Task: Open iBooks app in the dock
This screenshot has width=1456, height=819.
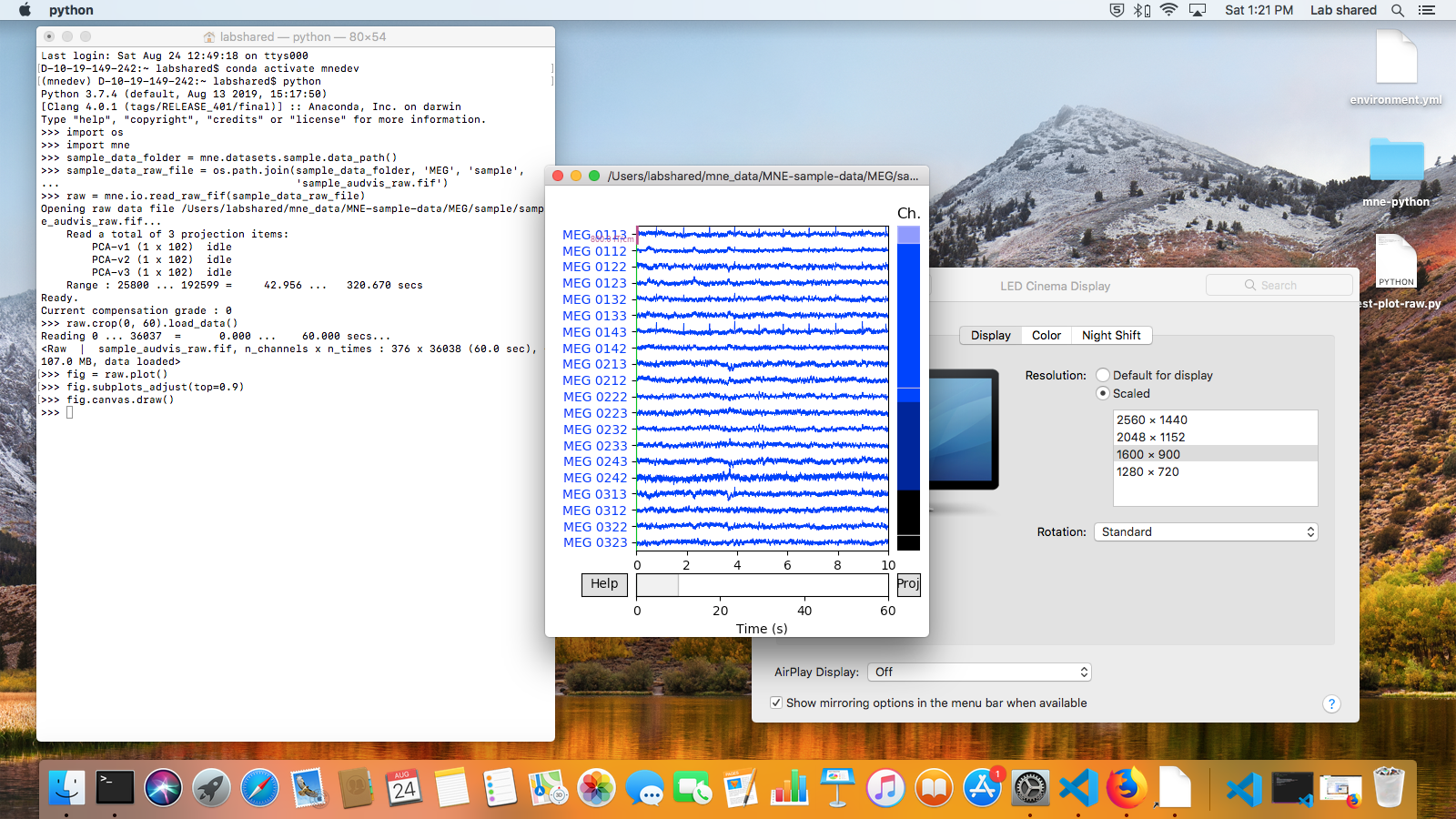Action: point(935,788)
